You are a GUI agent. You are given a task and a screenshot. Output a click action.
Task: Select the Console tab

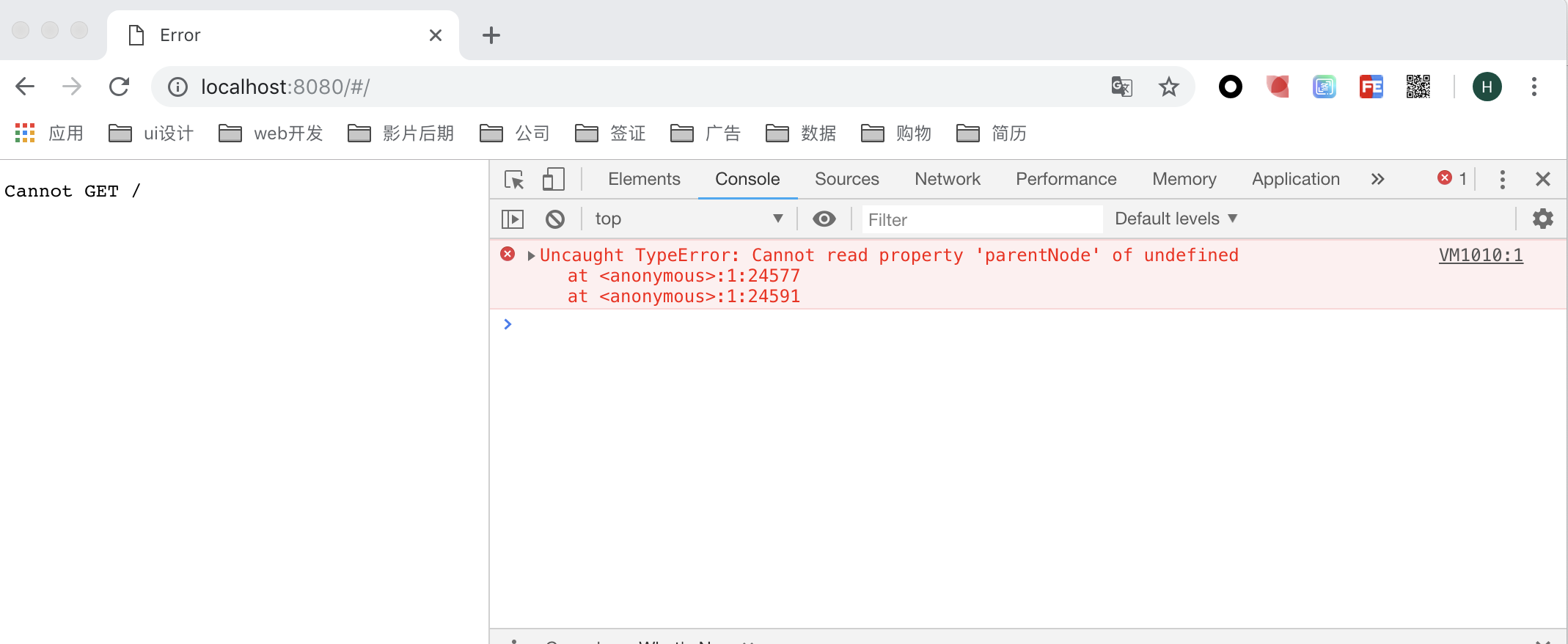(747, 179)
